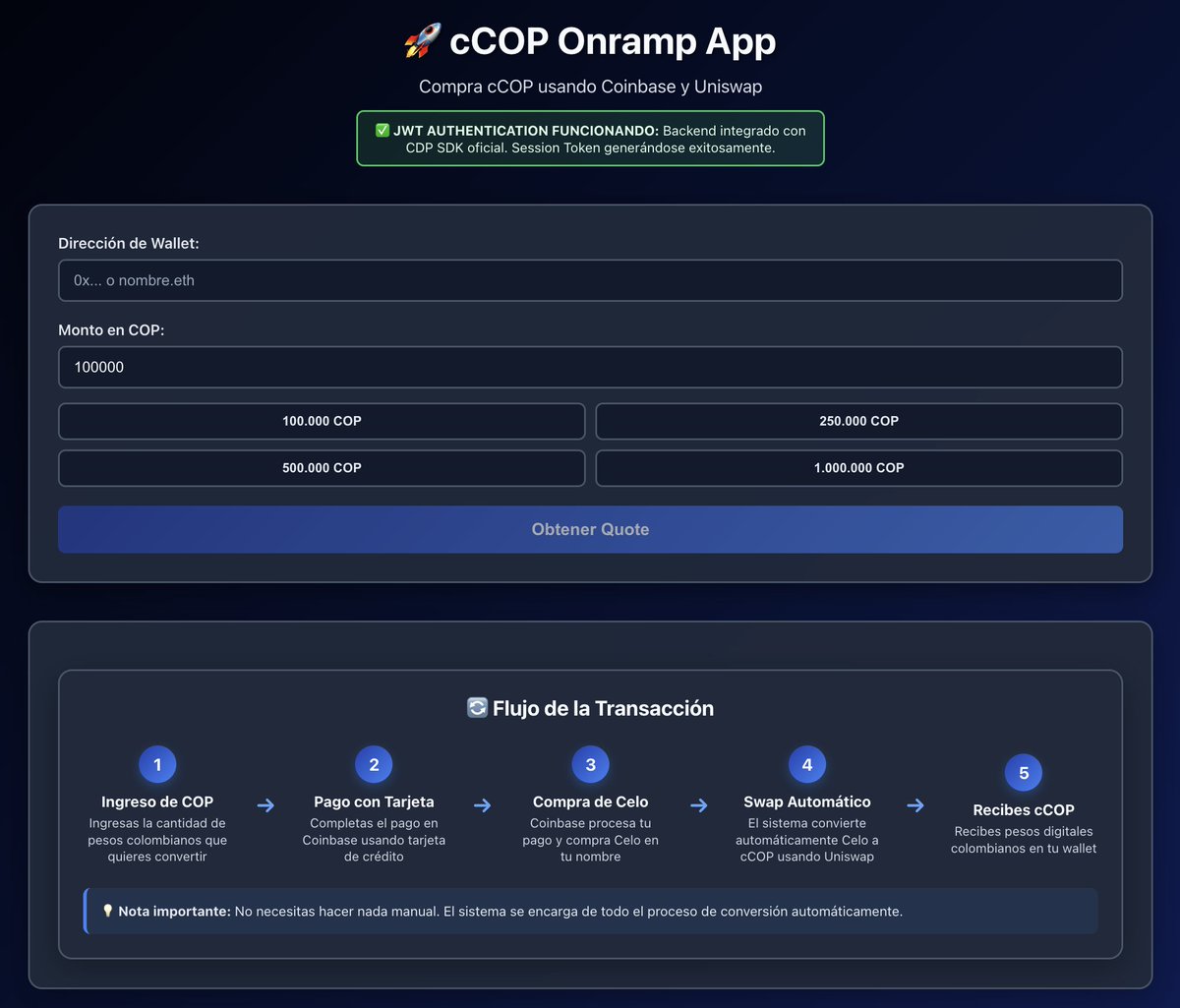1180x1008 pixels.
Task: Click the cCOP Onramp App heading
Action: point(613,41)
